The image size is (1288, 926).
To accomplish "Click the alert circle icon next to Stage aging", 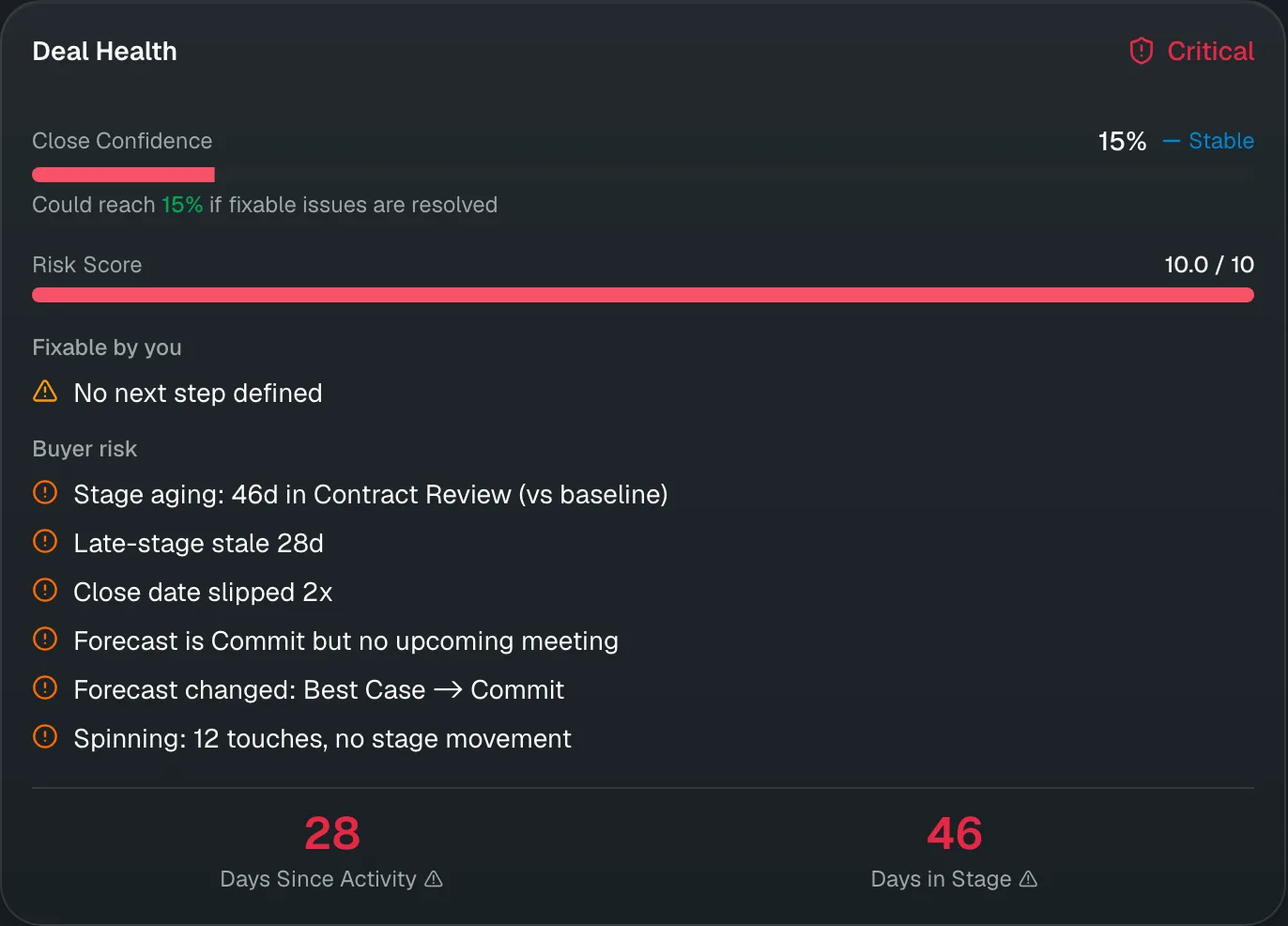I will 45,492.
